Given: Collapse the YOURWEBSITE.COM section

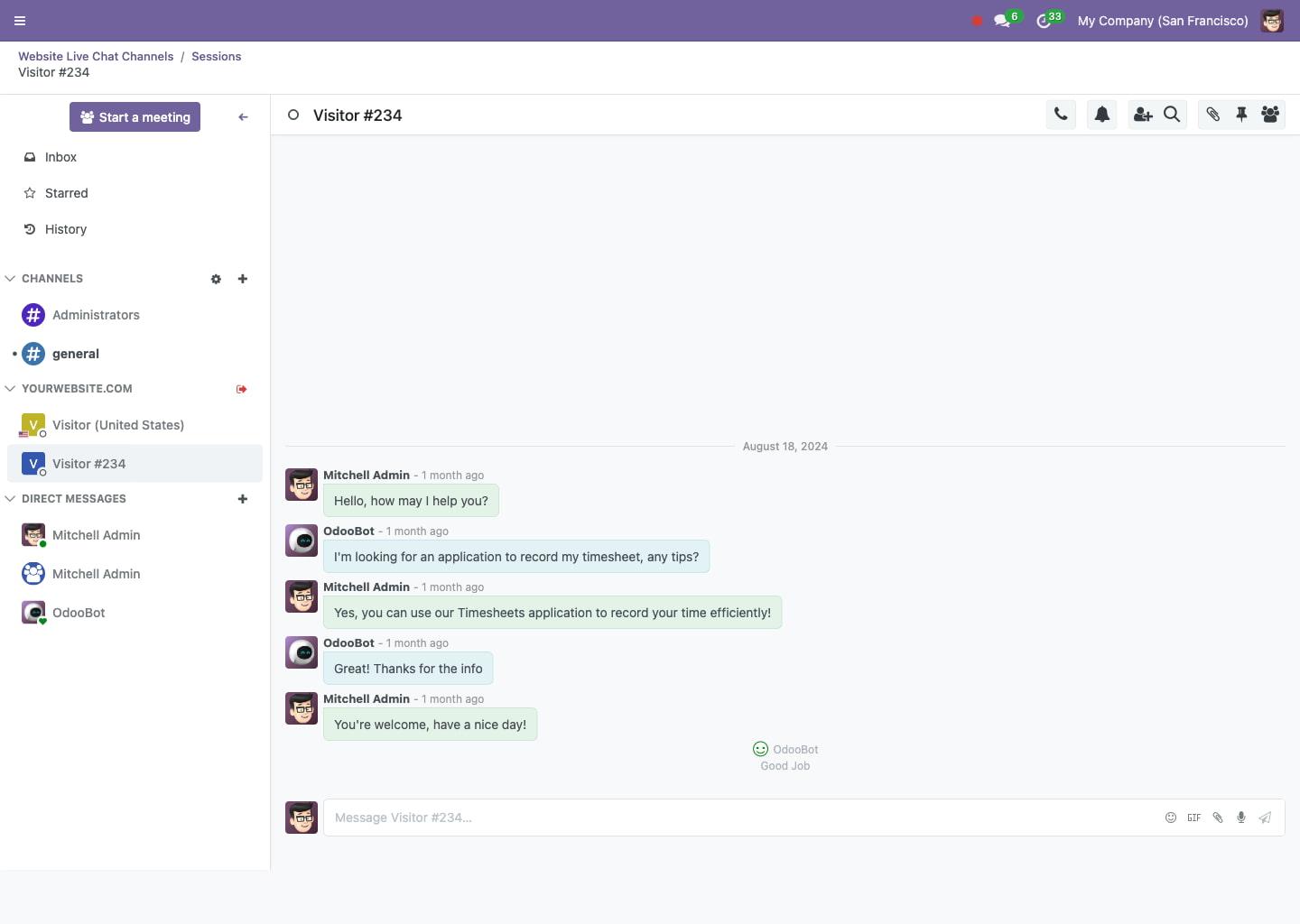Looking at the screenshot, I should pyautogui.click(x=11, y=389).
